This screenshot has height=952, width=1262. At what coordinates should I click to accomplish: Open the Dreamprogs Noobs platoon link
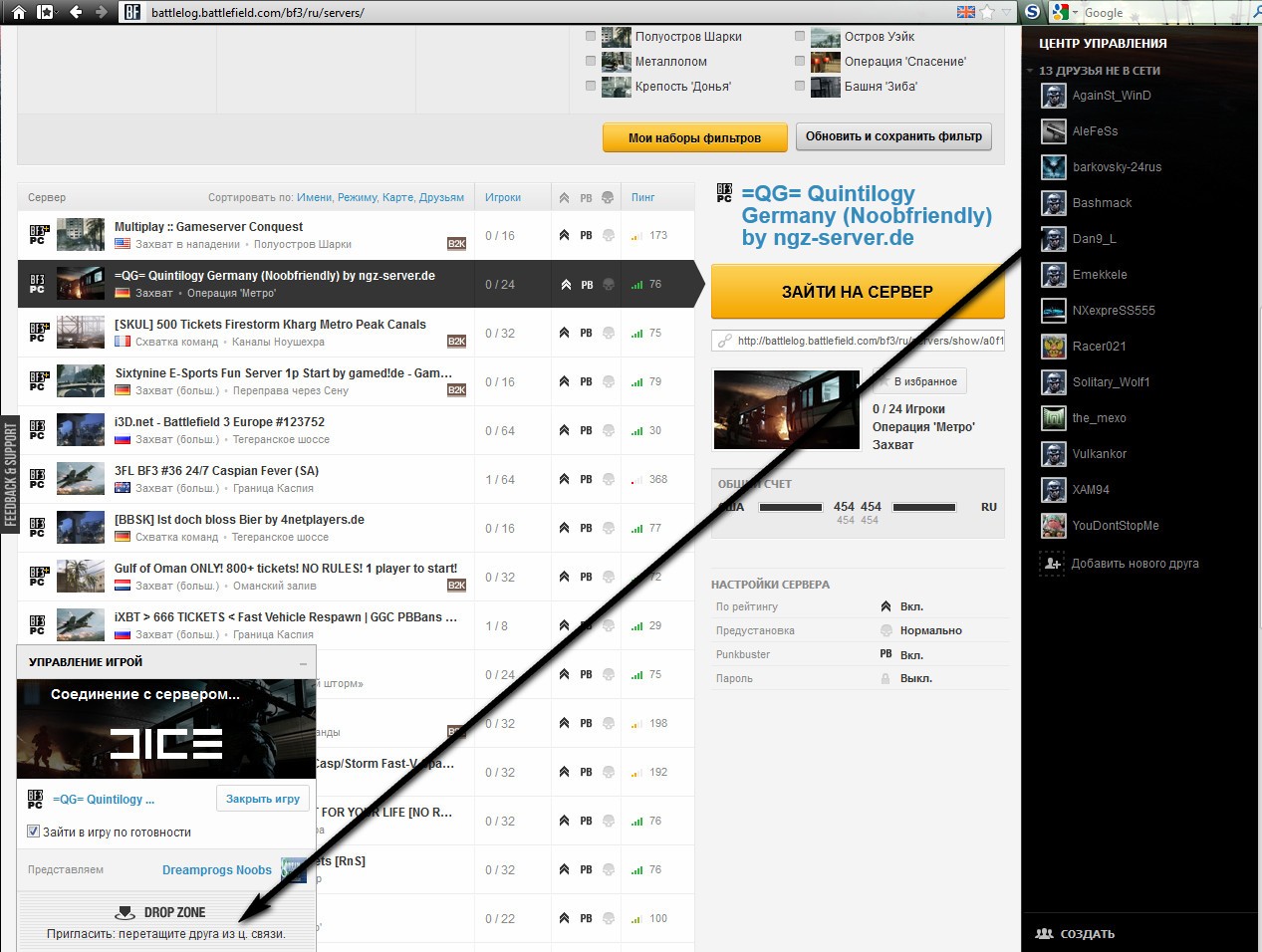pos(217,869)
